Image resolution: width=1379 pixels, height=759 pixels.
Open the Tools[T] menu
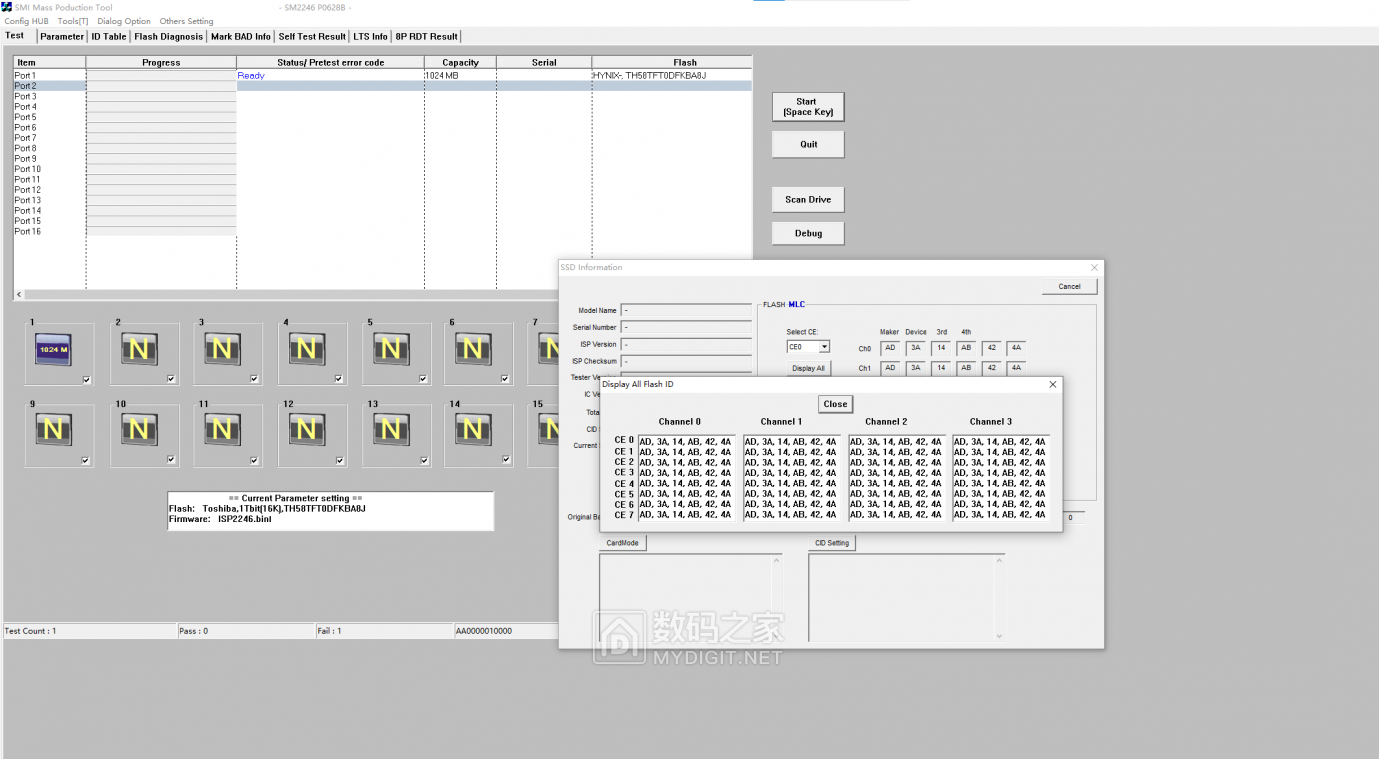tap(73, 21)
